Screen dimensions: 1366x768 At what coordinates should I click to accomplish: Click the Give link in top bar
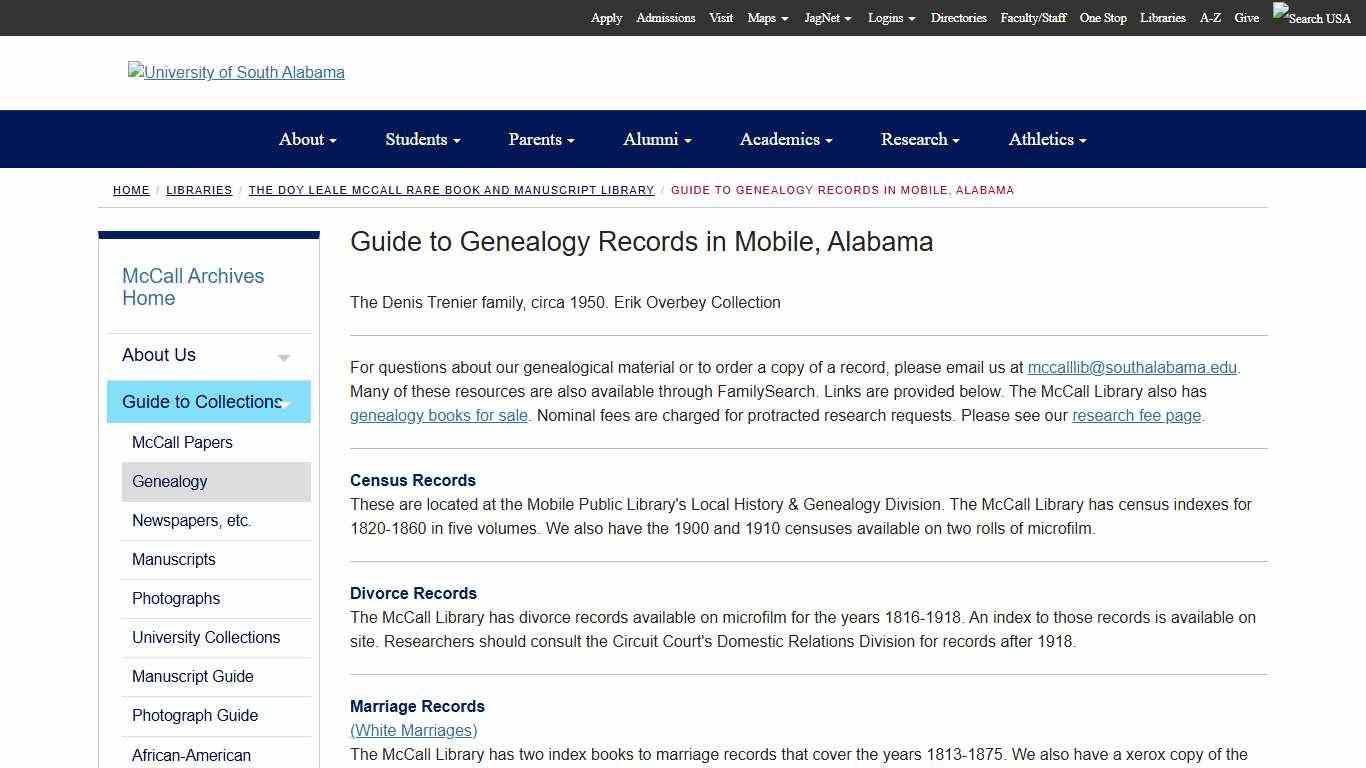[x=1246, y=18]
